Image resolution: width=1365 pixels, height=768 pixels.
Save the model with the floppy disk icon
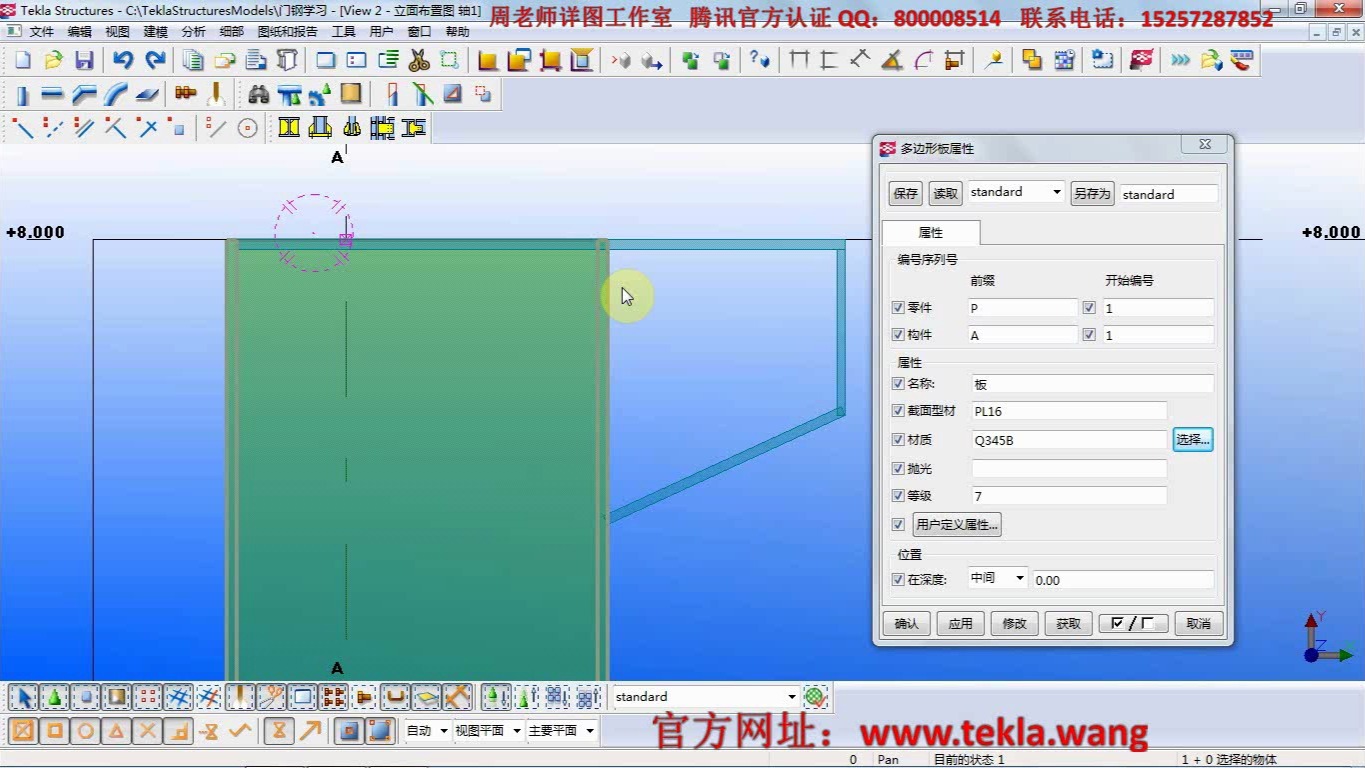pos(84,61)
